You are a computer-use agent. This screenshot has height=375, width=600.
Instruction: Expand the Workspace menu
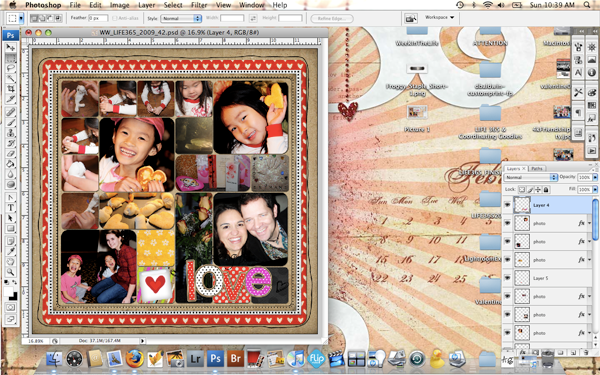pos(439,18)
